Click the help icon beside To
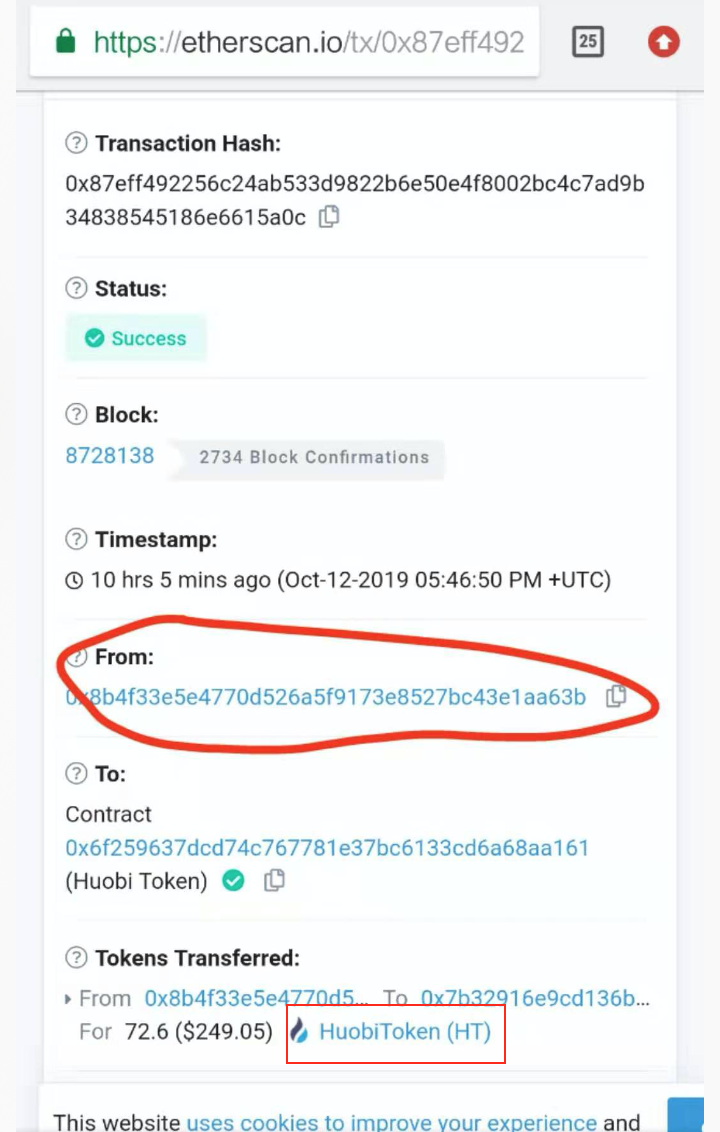The image size is (720, 1132). [76, 773]
